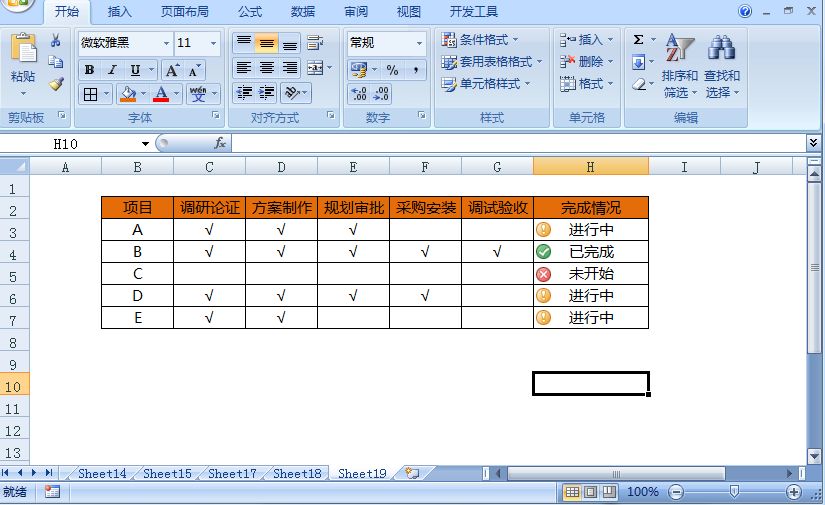Open the 数据 ribbon tab
Image resolution: width=825 pixels, height=505 pixels.
click(303, 12)
